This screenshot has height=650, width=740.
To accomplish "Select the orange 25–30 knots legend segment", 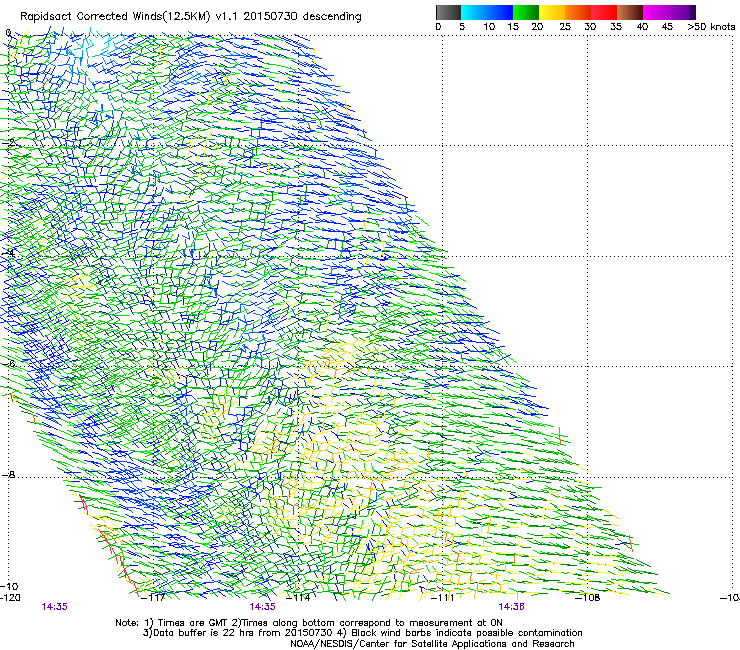I will tap(578, 12).
